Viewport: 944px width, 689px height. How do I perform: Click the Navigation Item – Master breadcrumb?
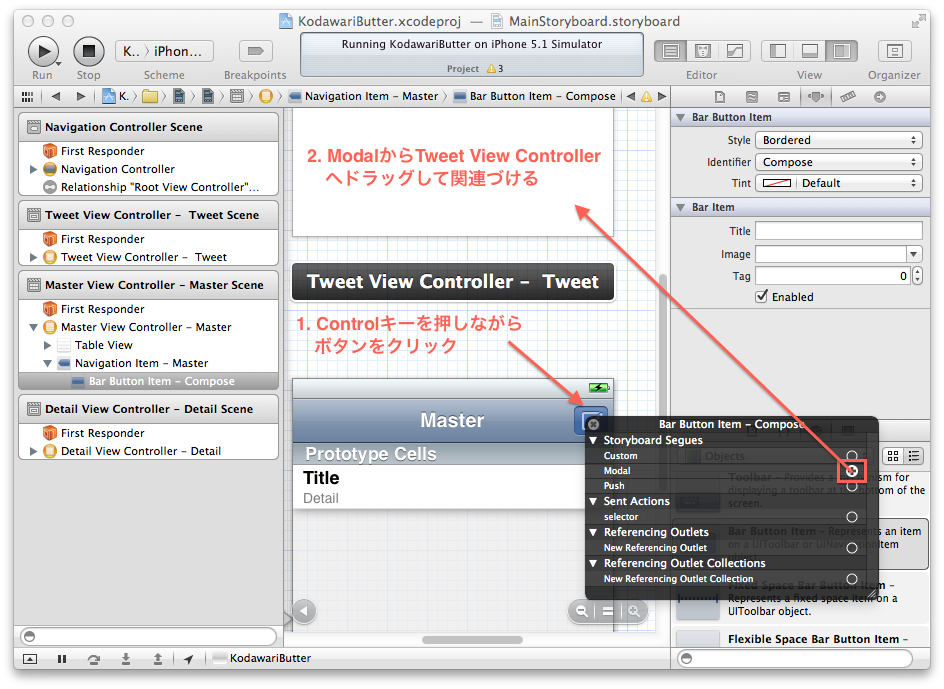pos(364,96)
